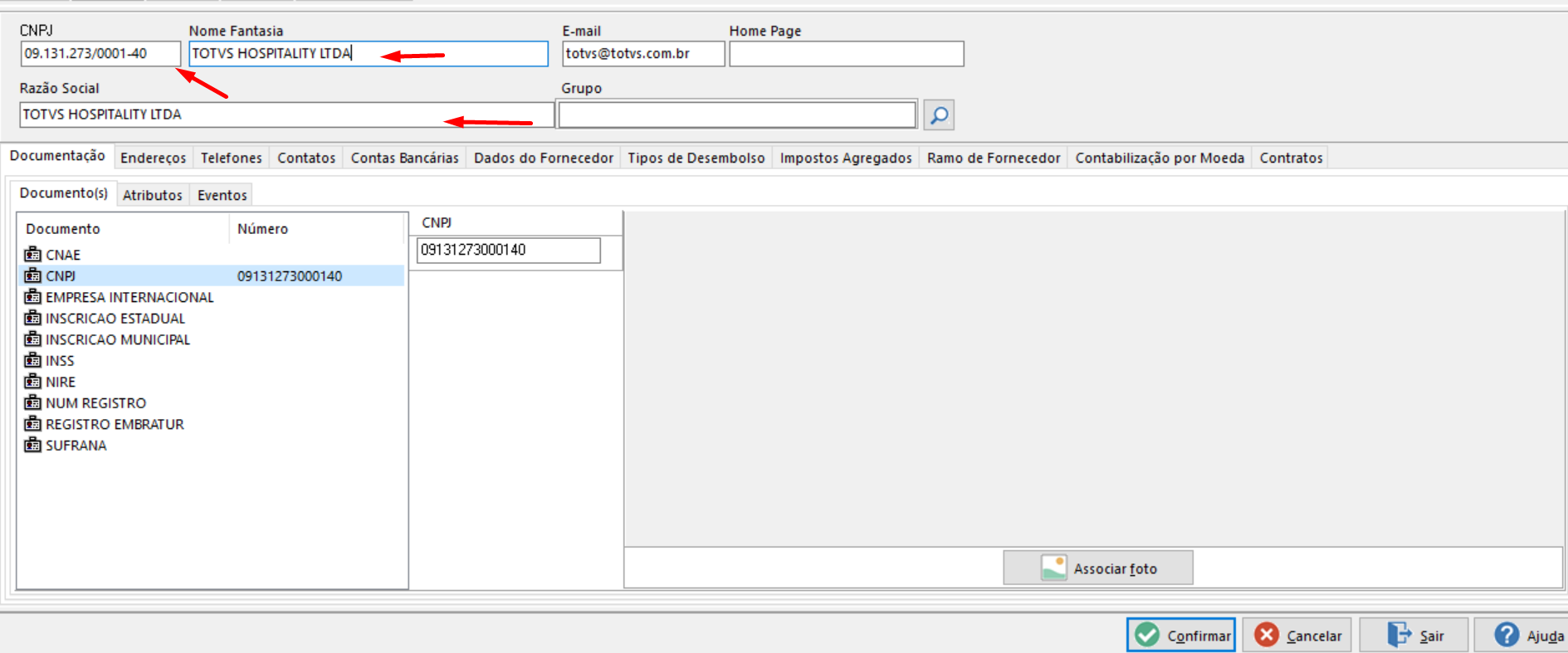Click the SUFRANA document icon
1568x653 pixels.
tap(32, 445)
